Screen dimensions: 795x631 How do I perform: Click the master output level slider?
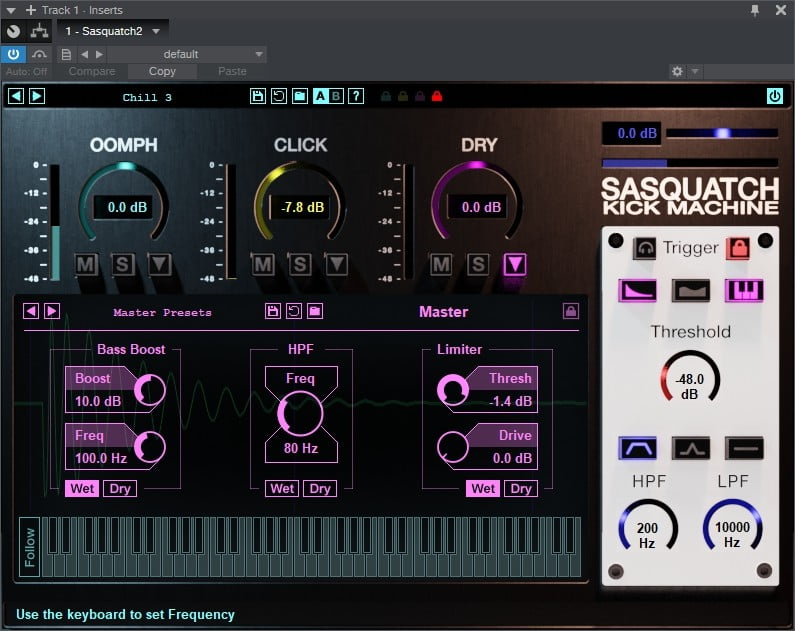[x=722, y=133]
